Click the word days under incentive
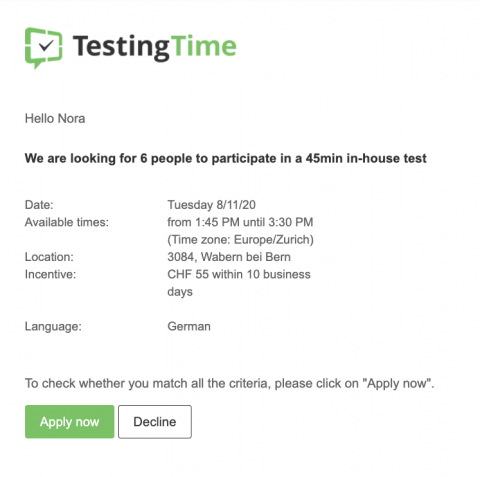Image resolution: width=480 pixels, height=477 pixels. pos(180,292)
